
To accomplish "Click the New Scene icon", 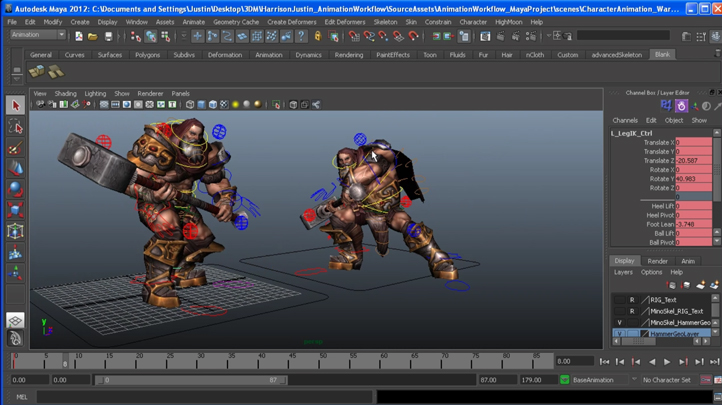I will [79, 36].
